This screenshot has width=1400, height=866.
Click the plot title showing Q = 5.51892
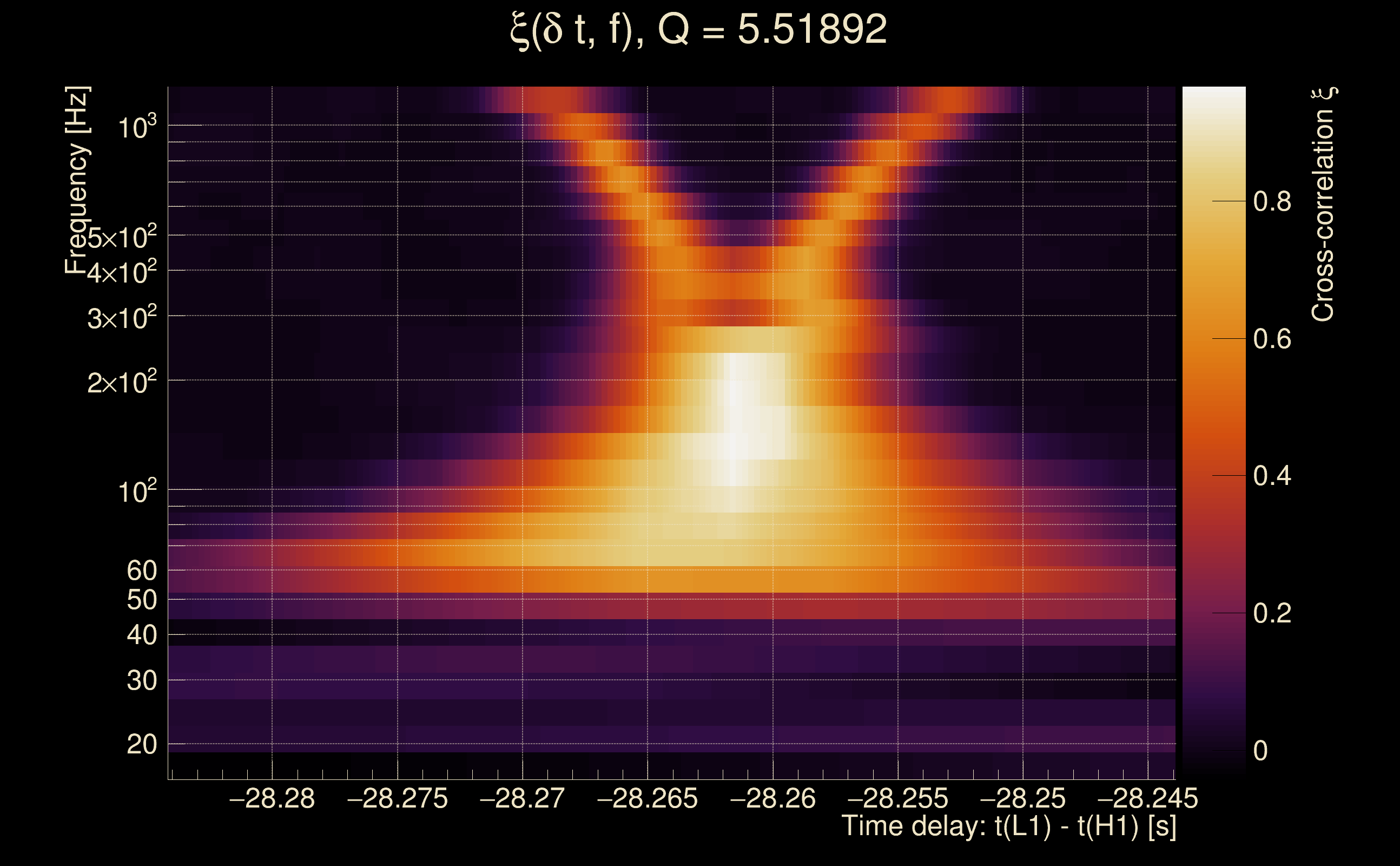point(698,30)
